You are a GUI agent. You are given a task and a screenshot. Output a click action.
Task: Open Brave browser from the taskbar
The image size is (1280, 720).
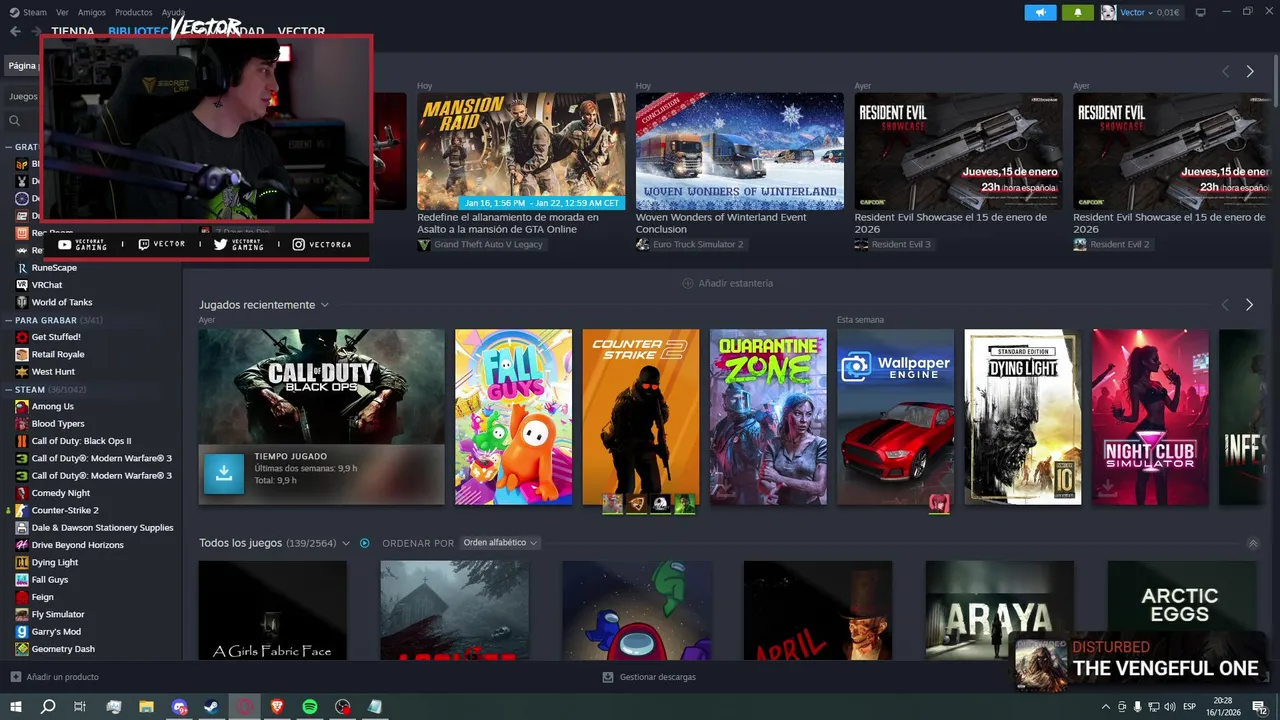pos(277,706)
